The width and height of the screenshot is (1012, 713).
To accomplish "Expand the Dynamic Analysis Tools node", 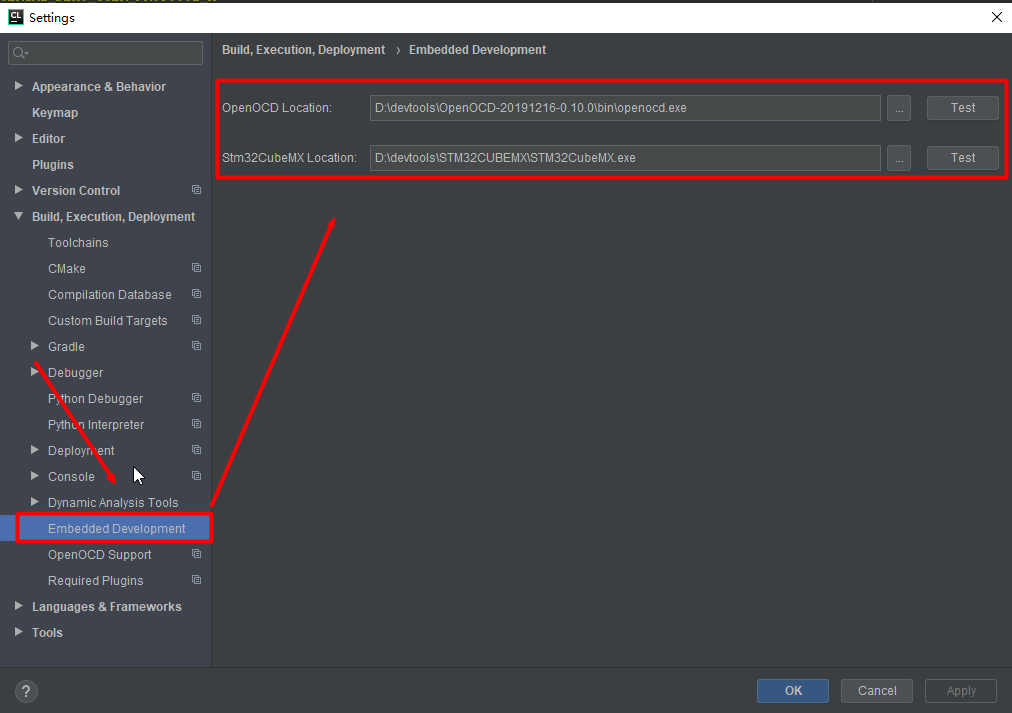I will pos(35,501).
